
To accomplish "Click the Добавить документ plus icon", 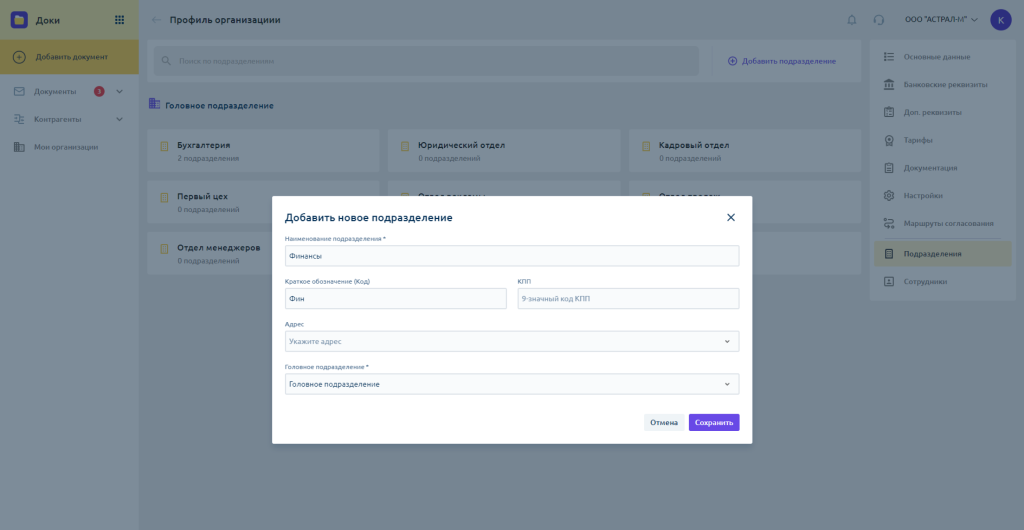I will pos(19,57).
